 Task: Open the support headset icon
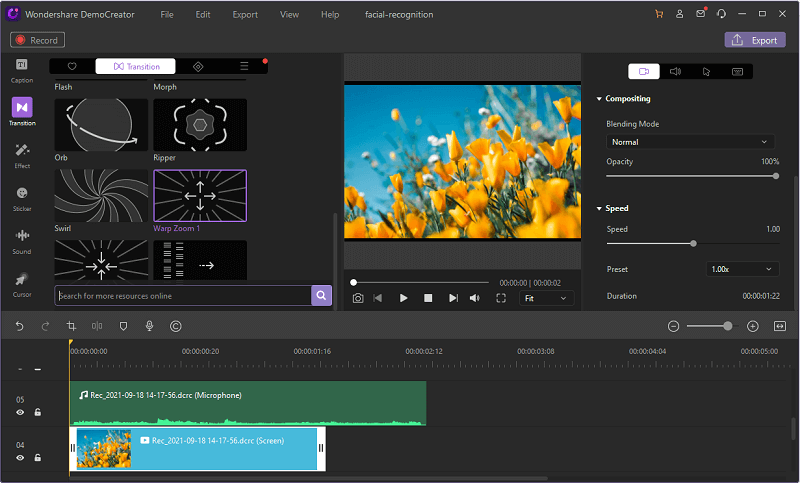(721, 14)
